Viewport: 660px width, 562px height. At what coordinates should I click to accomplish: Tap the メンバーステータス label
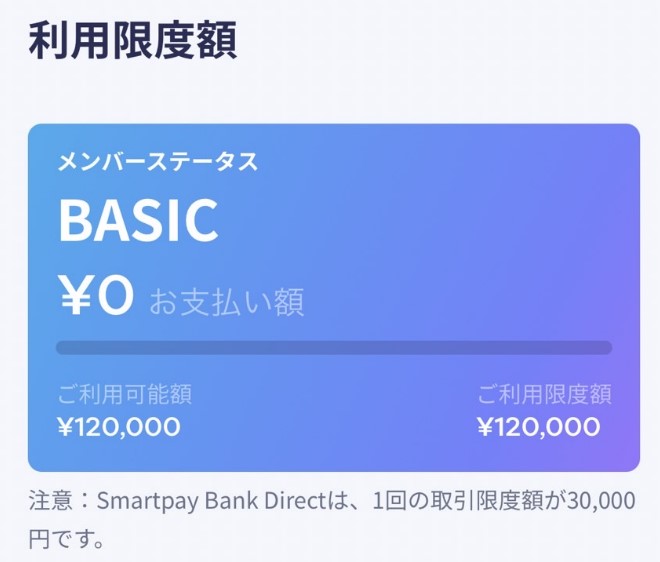pyautogui.click(x=157, y=162)
